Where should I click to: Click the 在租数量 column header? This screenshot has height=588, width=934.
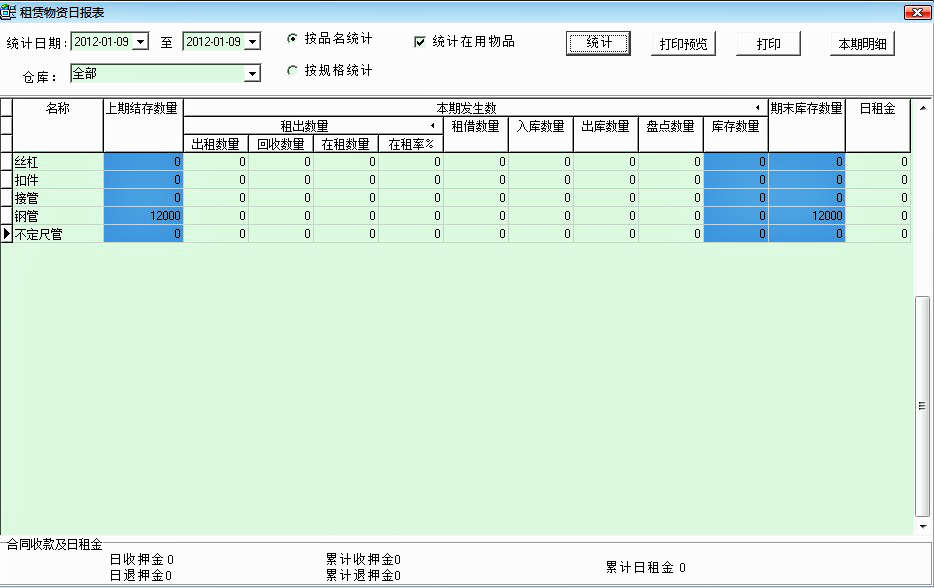pyautogui.click(x=345, y=144)
